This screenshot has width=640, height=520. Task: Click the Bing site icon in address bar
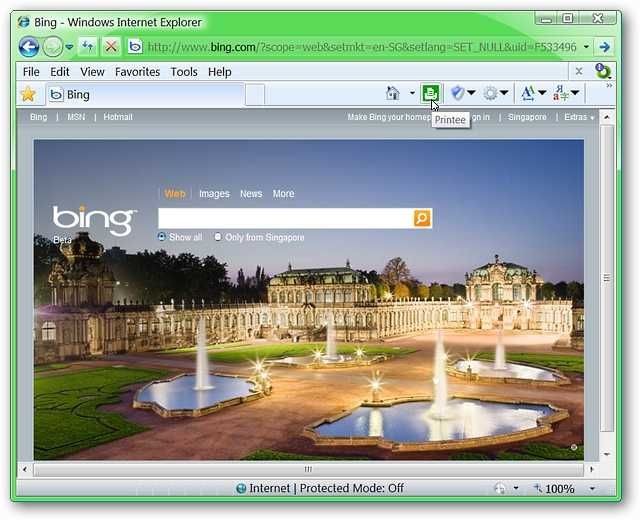pyautogui.click(x=135, y=47)
